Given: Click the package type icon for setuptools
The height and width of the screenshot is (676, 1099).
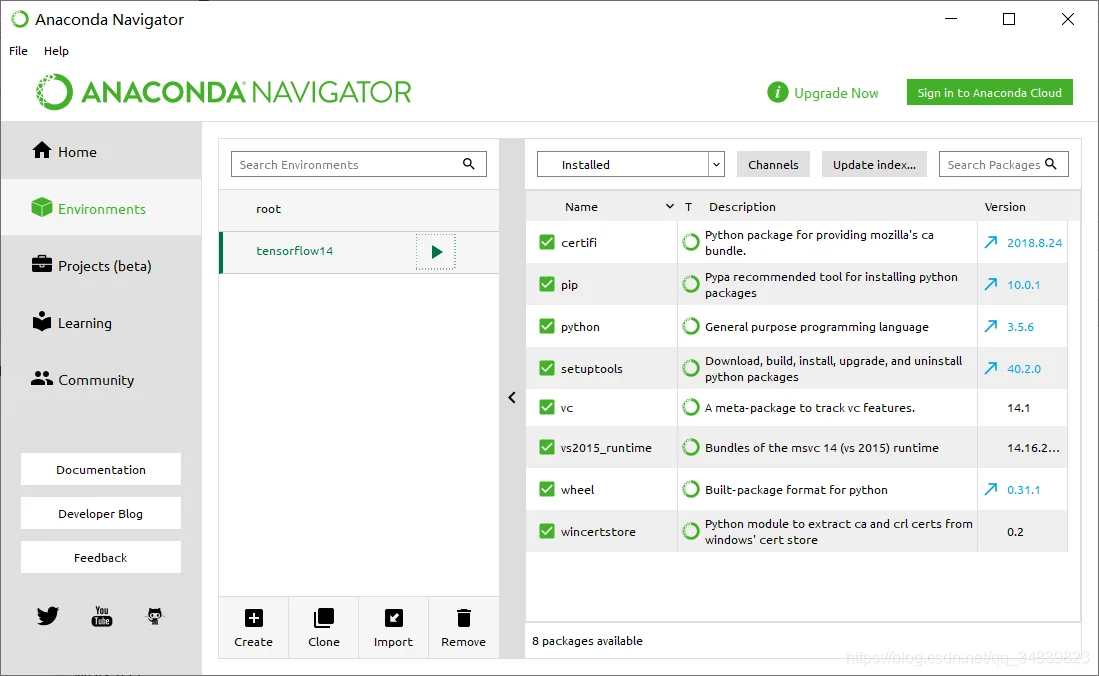Looking at the screenshot, I should (690, 369).
